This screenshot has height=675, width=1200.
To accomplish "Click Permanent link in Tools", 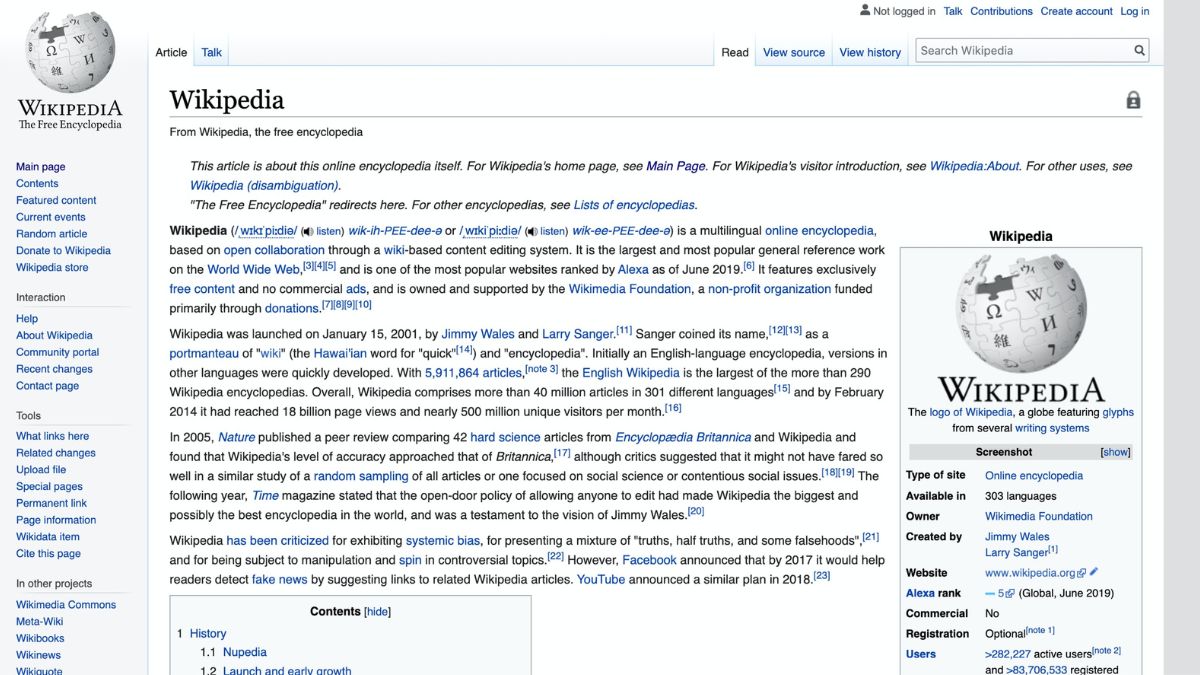I will 51,503.
